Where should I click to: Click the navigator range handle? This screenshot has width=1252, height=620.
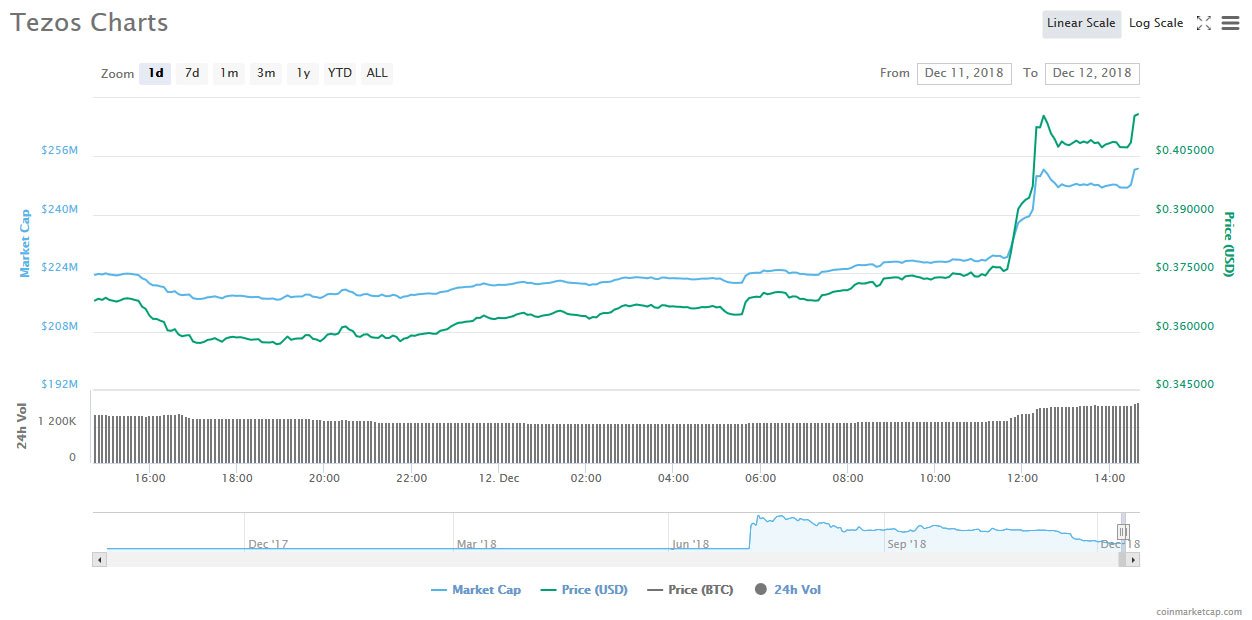tap(1123, 531)
